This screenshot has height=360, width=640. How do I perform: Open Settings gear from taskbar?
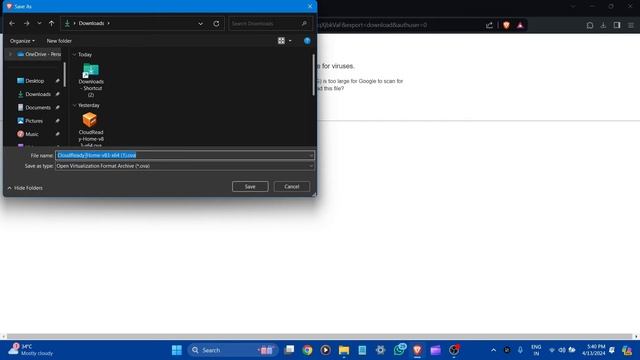(x=380, y=350)
